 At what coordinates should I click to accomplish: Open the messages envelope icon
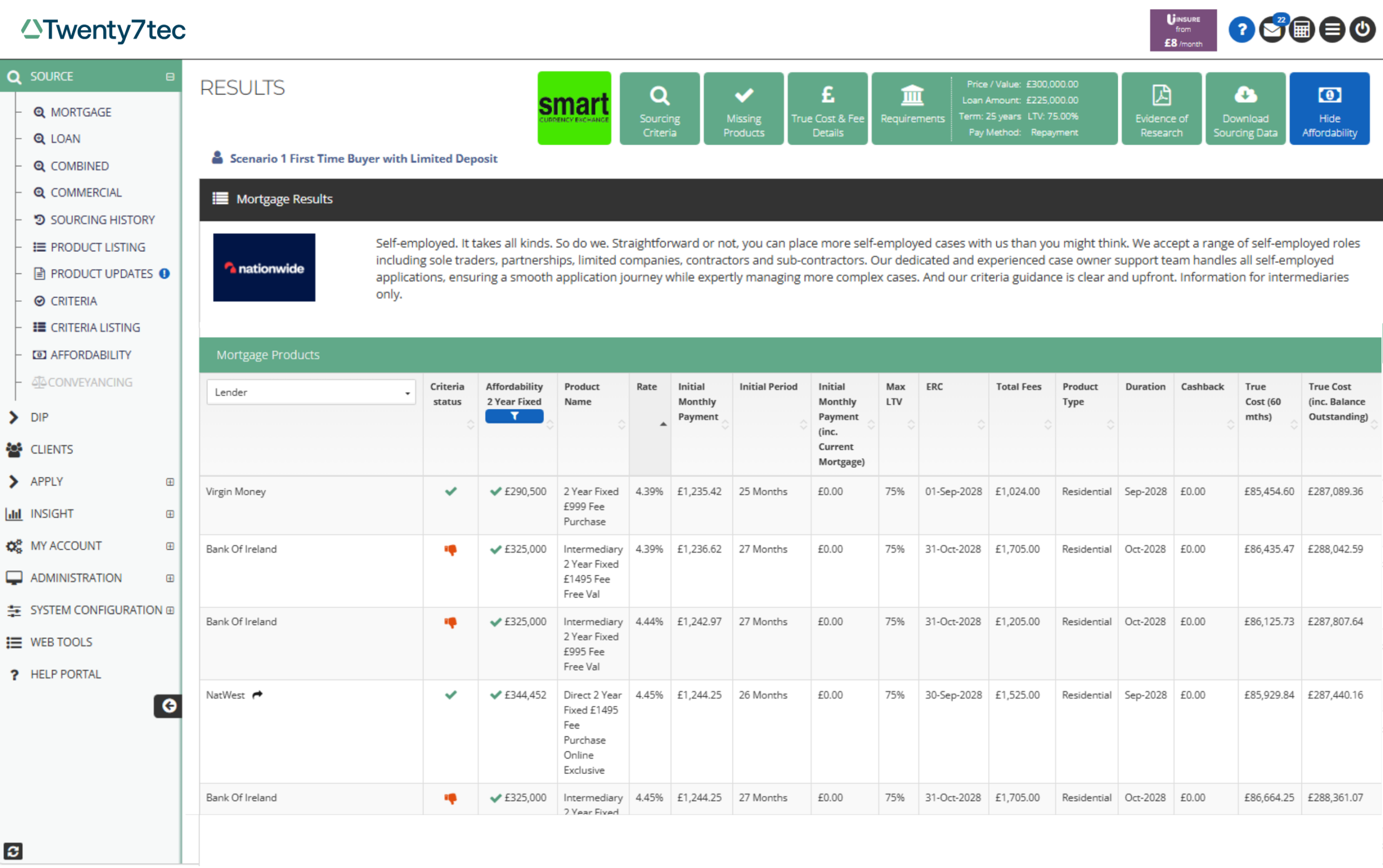tap(1272, 30)
